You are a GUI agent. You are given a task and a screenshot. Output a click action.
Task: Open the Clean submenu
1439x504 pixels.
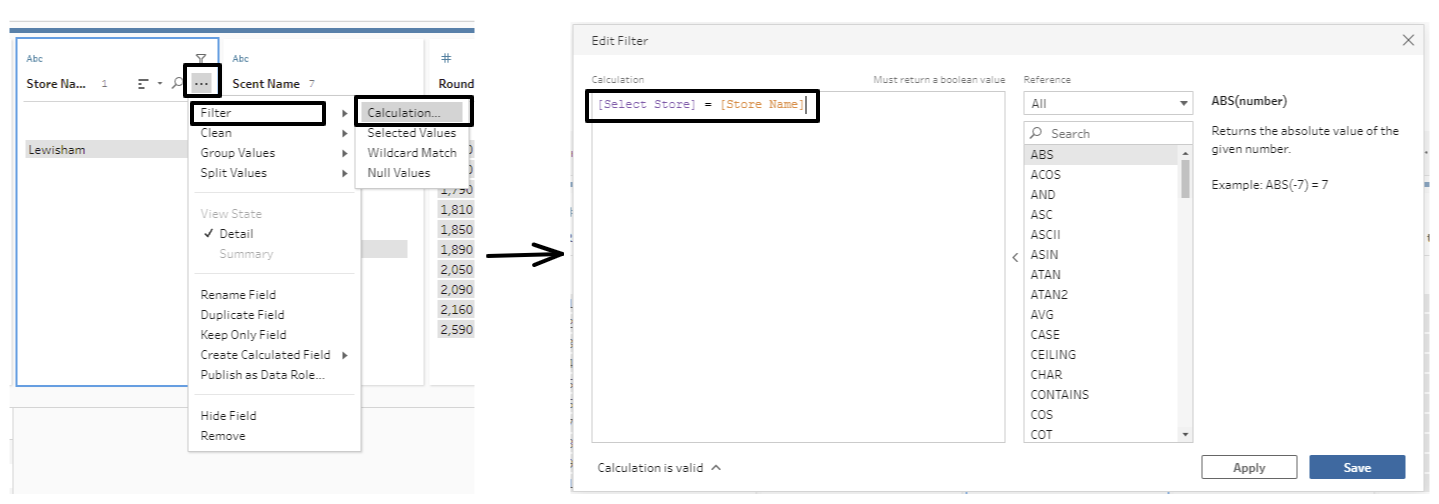click(x=273, y=133)
